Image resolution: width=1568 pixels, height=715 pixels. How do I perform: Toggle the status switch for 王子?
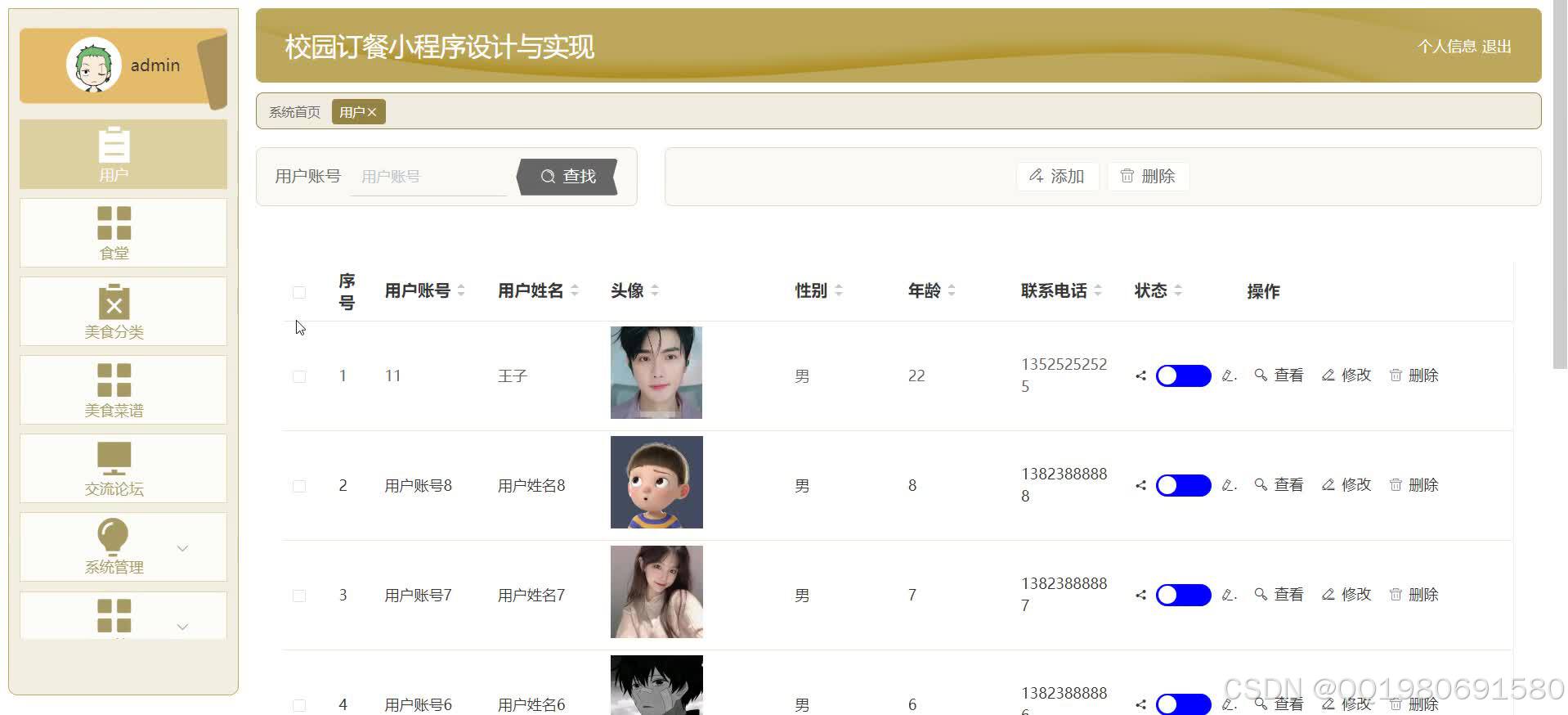click(1183, 375)
